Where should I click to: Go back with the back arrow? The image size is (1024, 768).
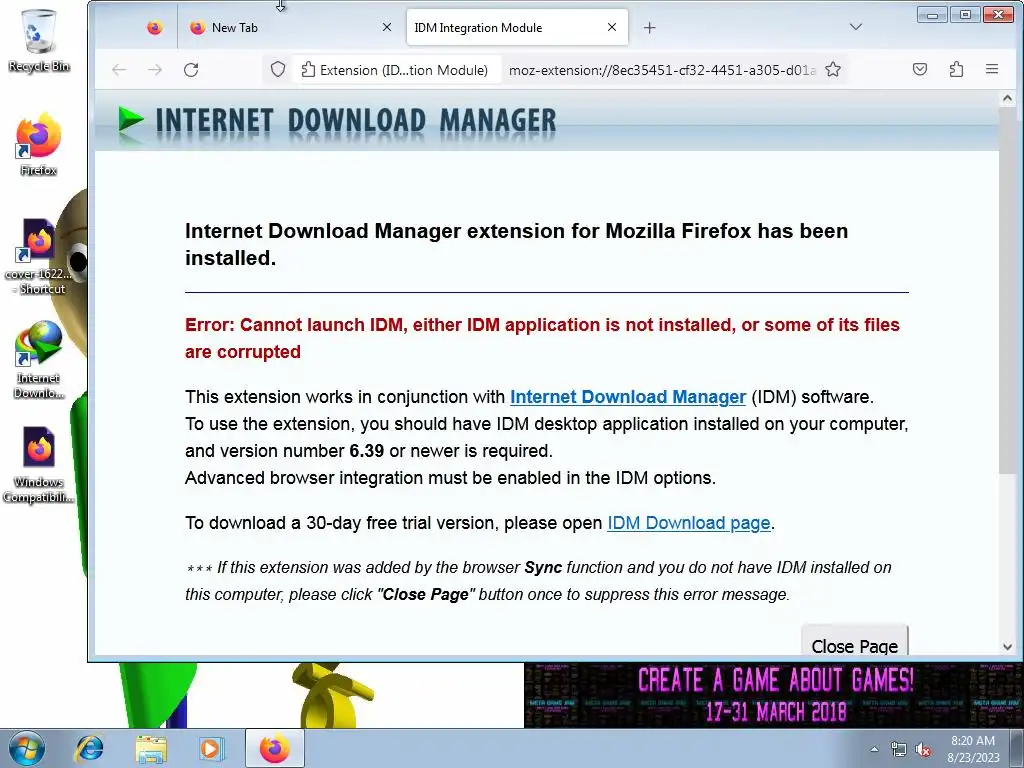click(x=119, y=69)
